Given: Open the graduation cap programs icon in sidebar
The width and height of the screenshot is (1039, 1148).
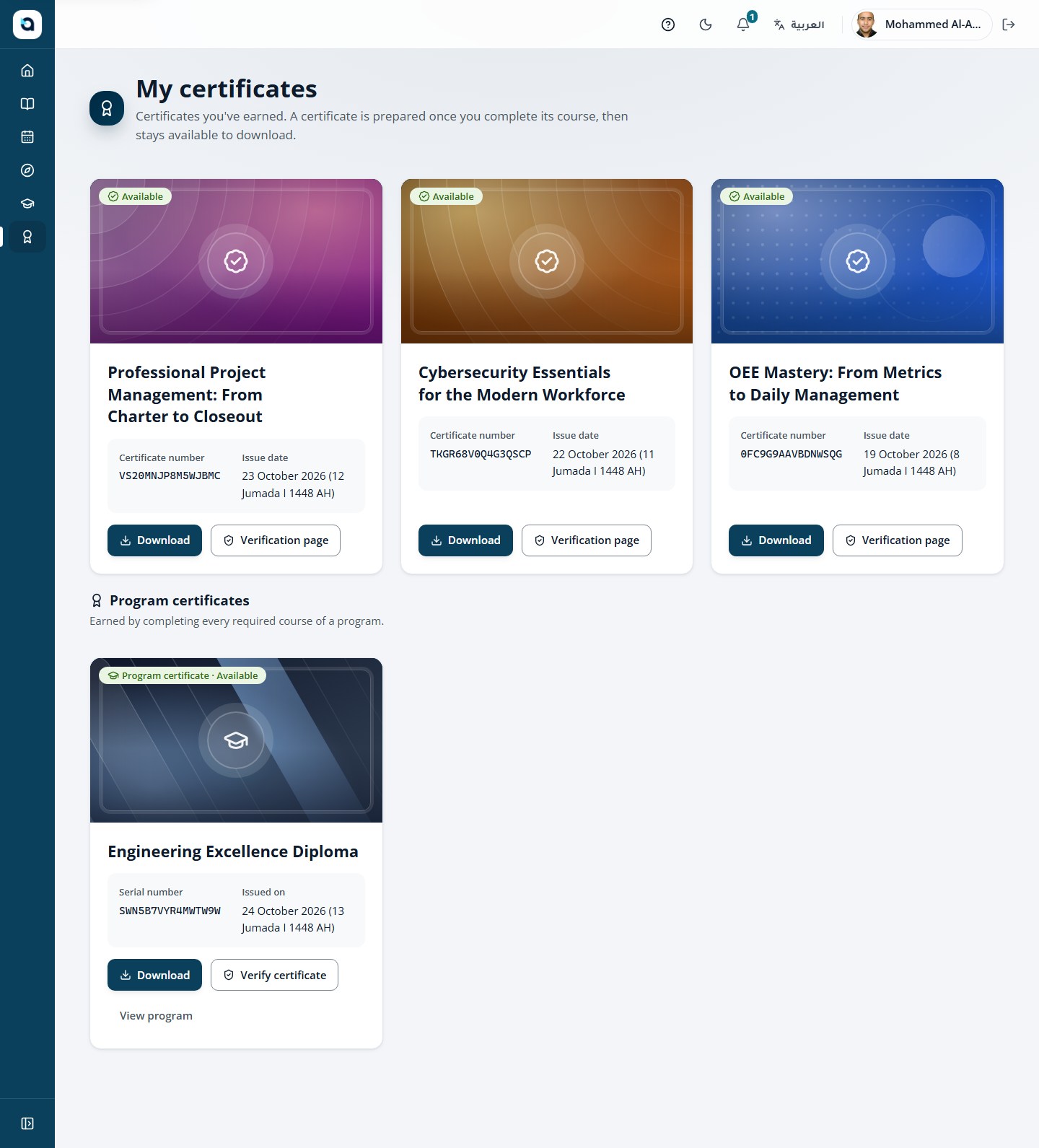Looking at the screenshot, I should pyautogui.click(x=27, y=203).
